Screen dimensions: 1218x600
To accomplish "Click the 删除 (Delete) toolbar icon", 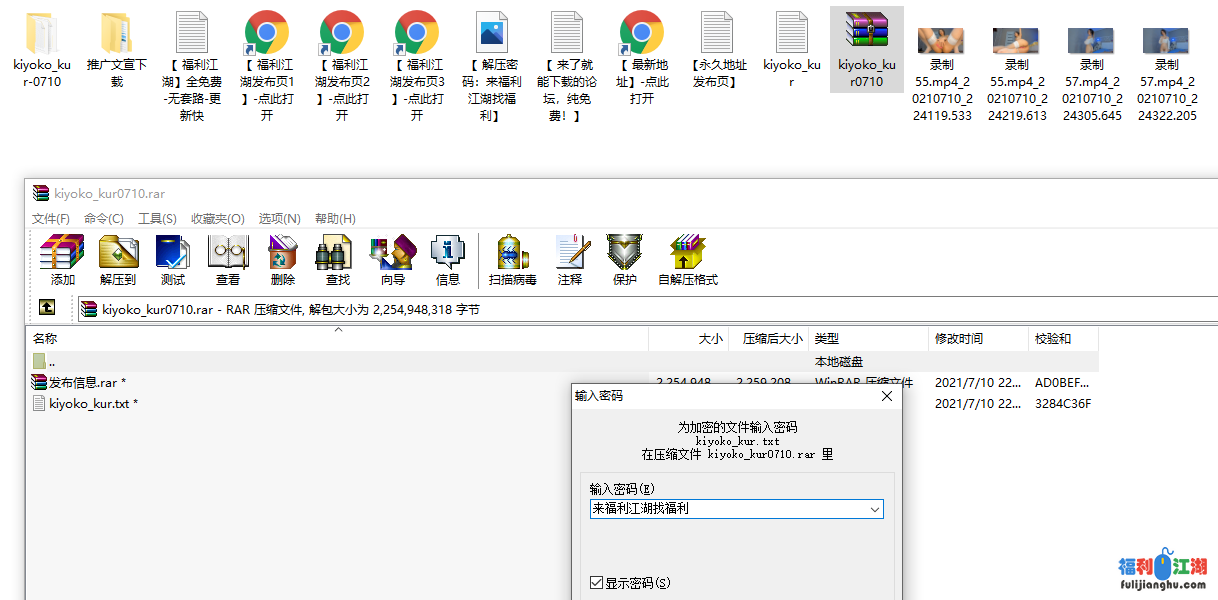I will pos(283,259).
